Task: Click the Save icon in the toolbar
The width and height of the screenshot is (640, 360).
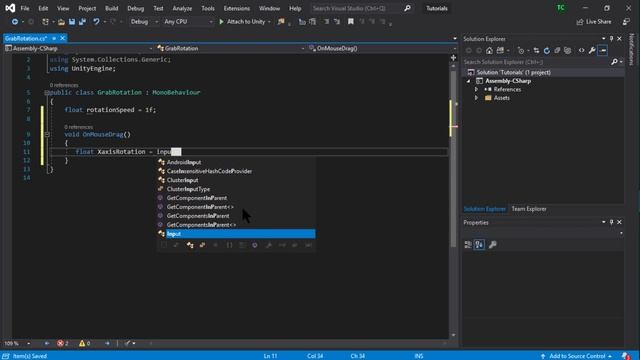Action: [x=72, y=22]
